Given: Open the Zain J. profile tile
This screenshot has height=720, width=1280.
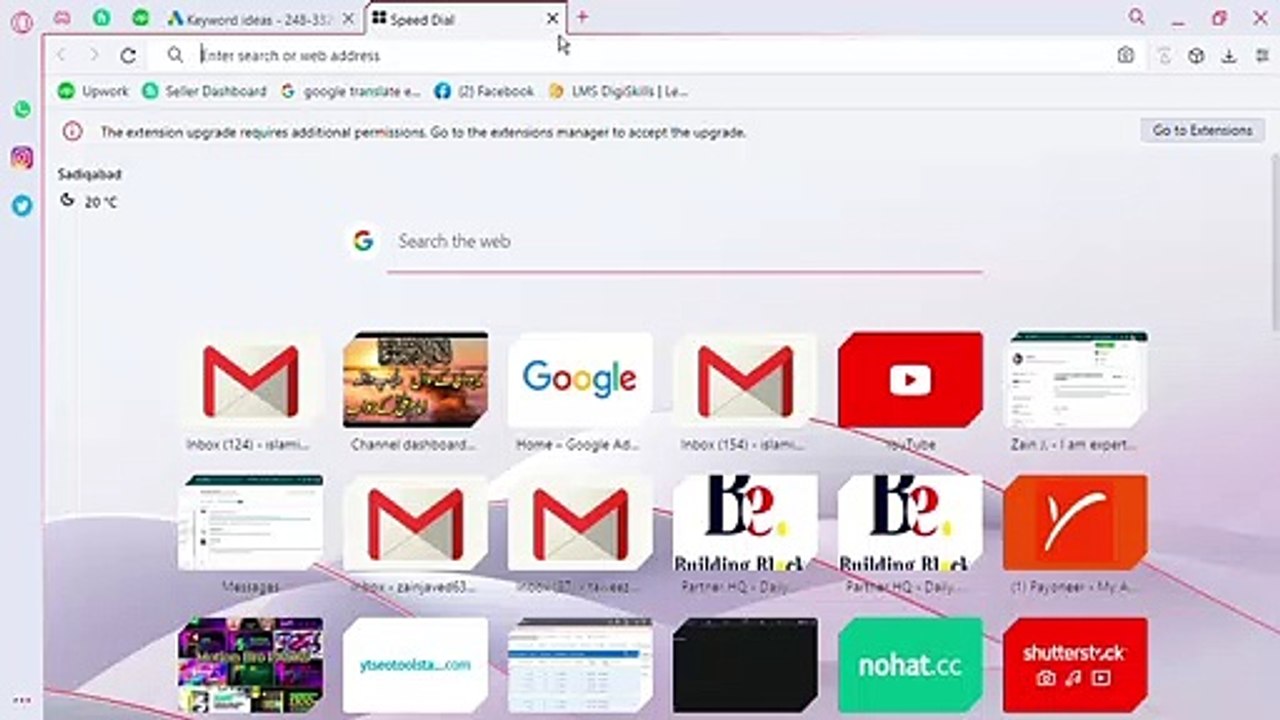Looking at the screenshot, I should coord(1075,380).
